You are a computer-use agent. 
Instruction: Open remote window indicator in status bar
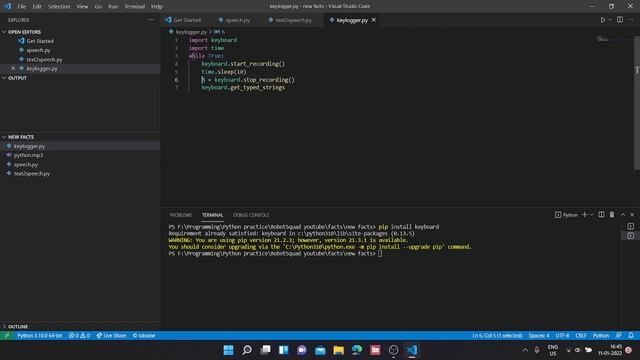(7, 336)
